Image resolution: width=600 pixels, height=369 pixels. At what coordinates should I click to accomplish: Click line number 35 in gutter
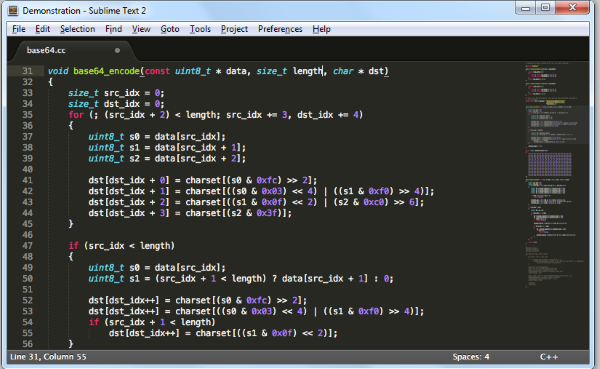pos(28,115)
